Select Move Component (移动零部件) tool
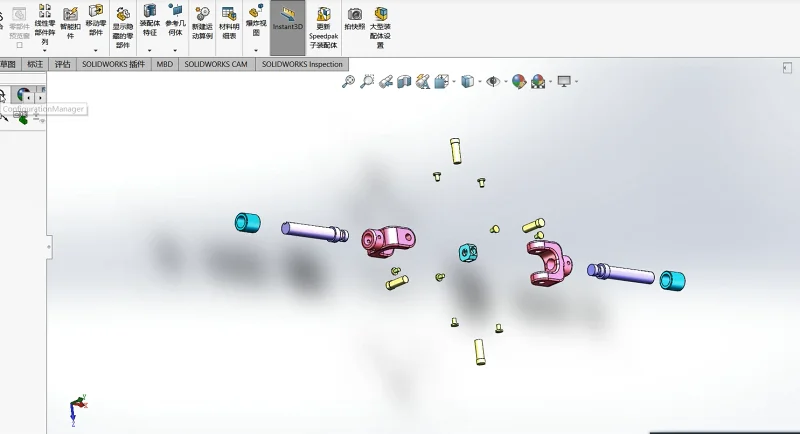Viewport: 800px width, 434px height. point(95,20)
